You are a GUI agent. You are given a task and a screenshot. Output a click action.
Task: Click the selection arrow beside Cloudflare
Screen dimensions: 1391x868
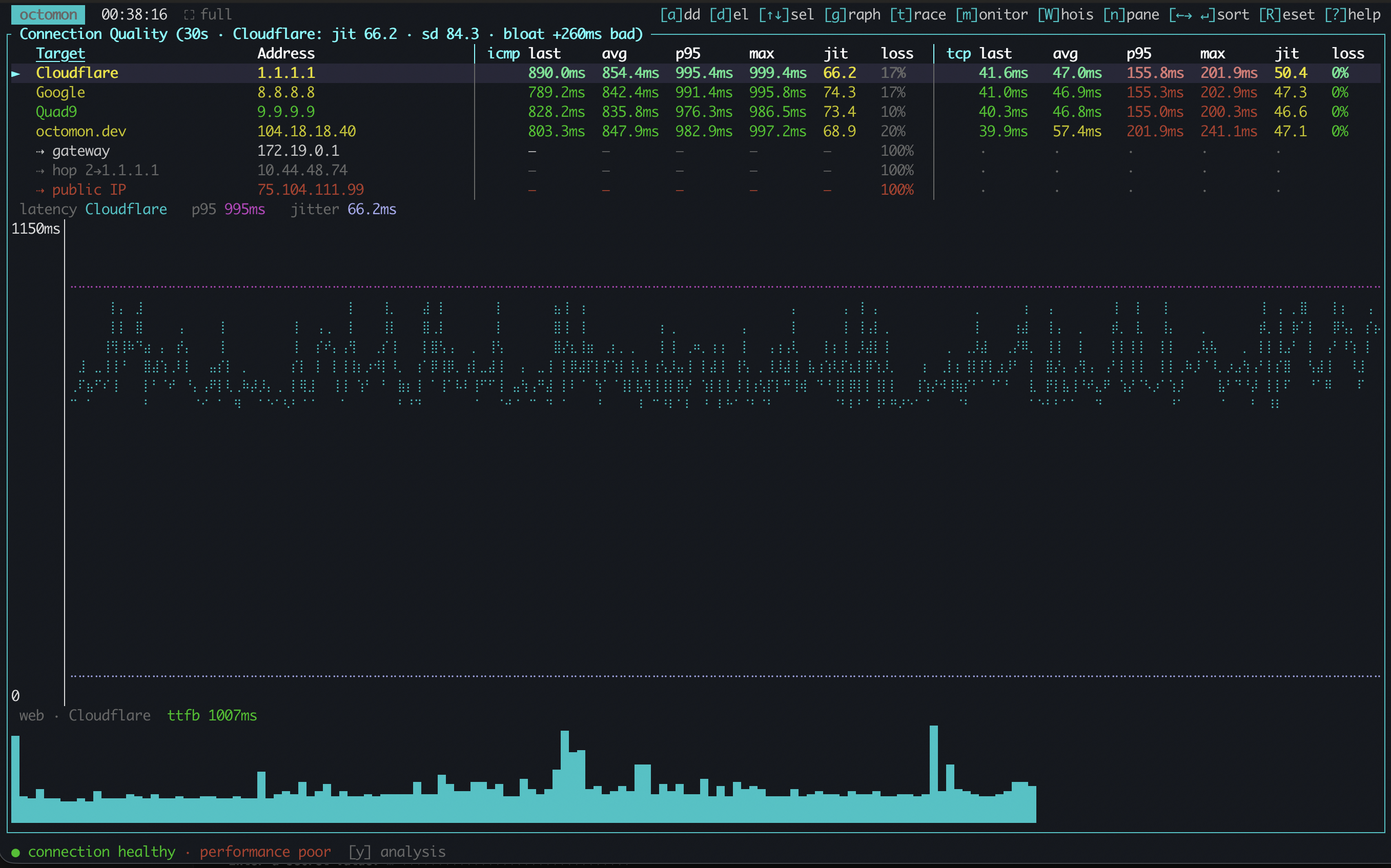click(15, 73)
